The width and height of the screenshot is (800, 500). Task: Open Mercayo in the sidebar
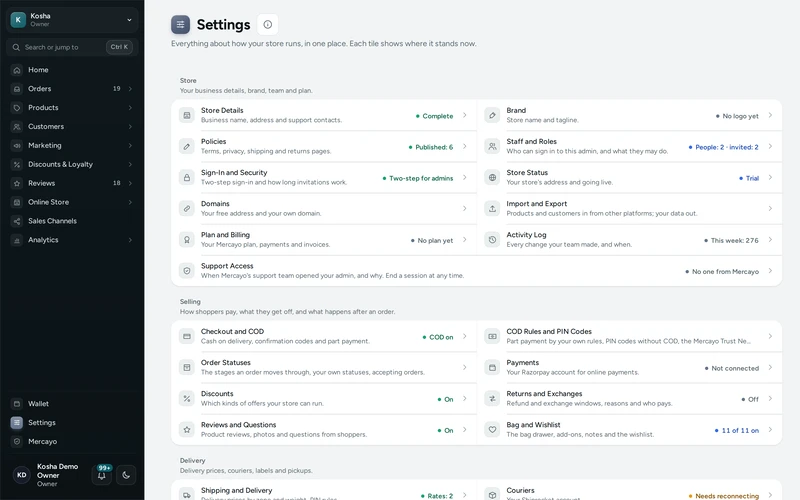point(72,441)
